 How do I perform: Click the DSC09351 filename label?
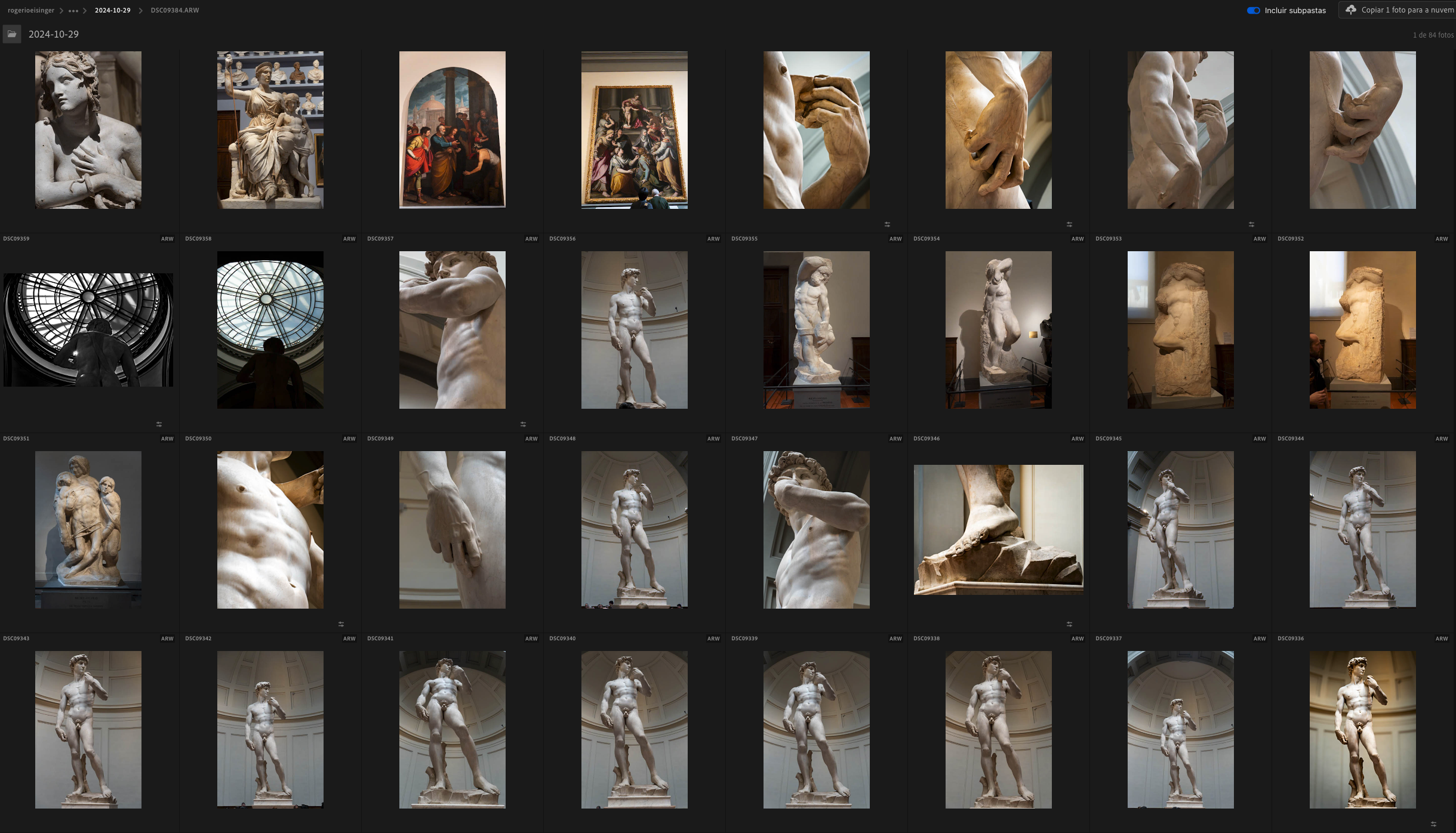tap(16, 439)
